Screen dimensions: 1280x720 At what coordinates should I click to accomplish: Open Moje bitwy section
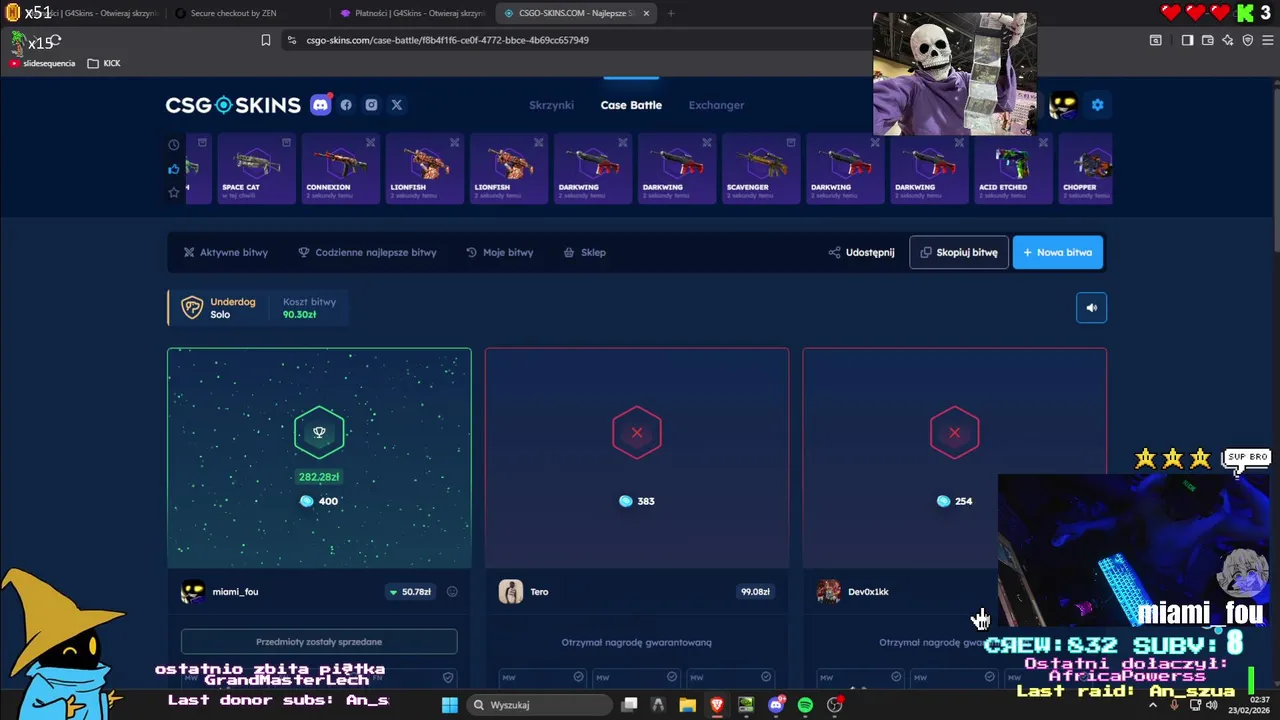tap(500, 252)
